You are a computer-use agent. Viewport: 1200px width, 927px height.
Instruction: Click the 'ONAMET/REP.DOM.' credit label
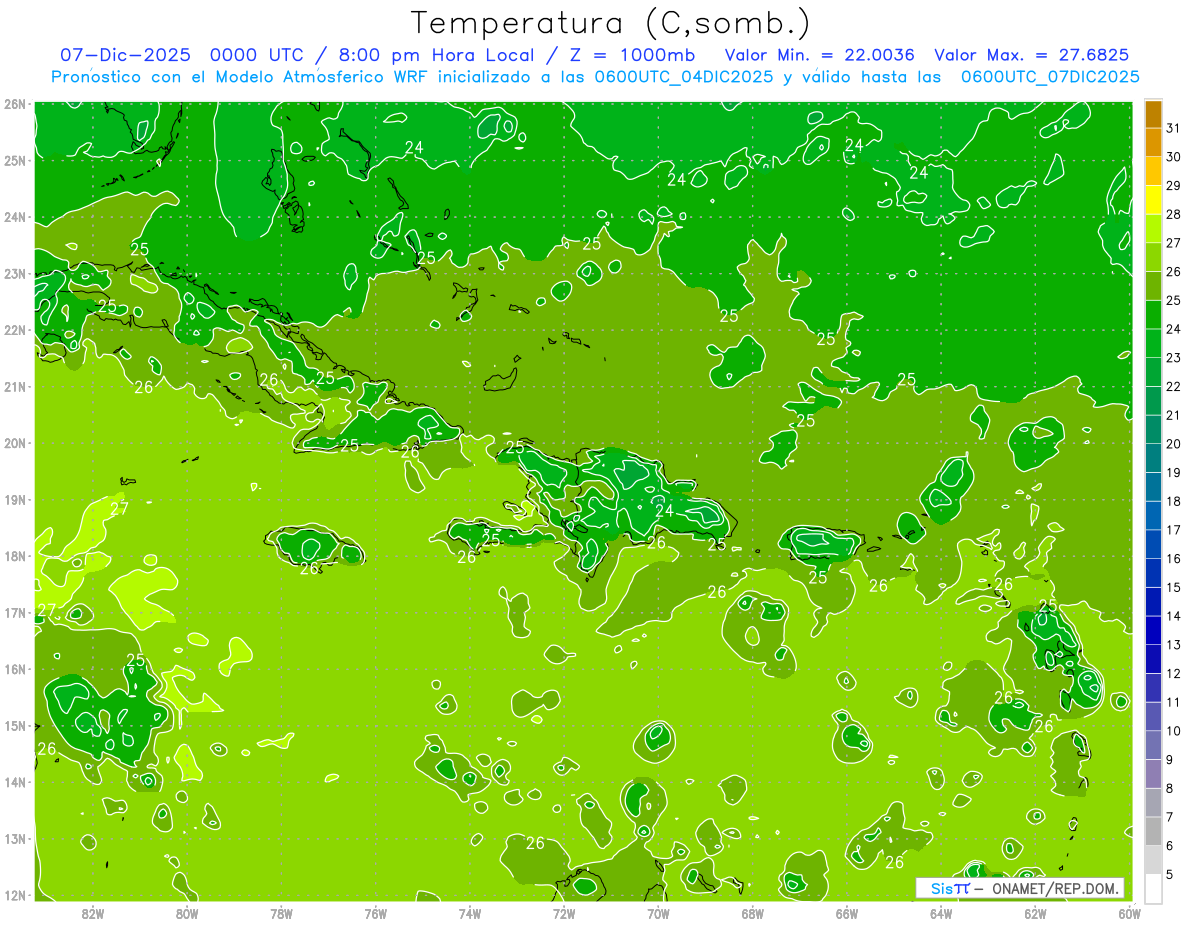pos(1054,888)
